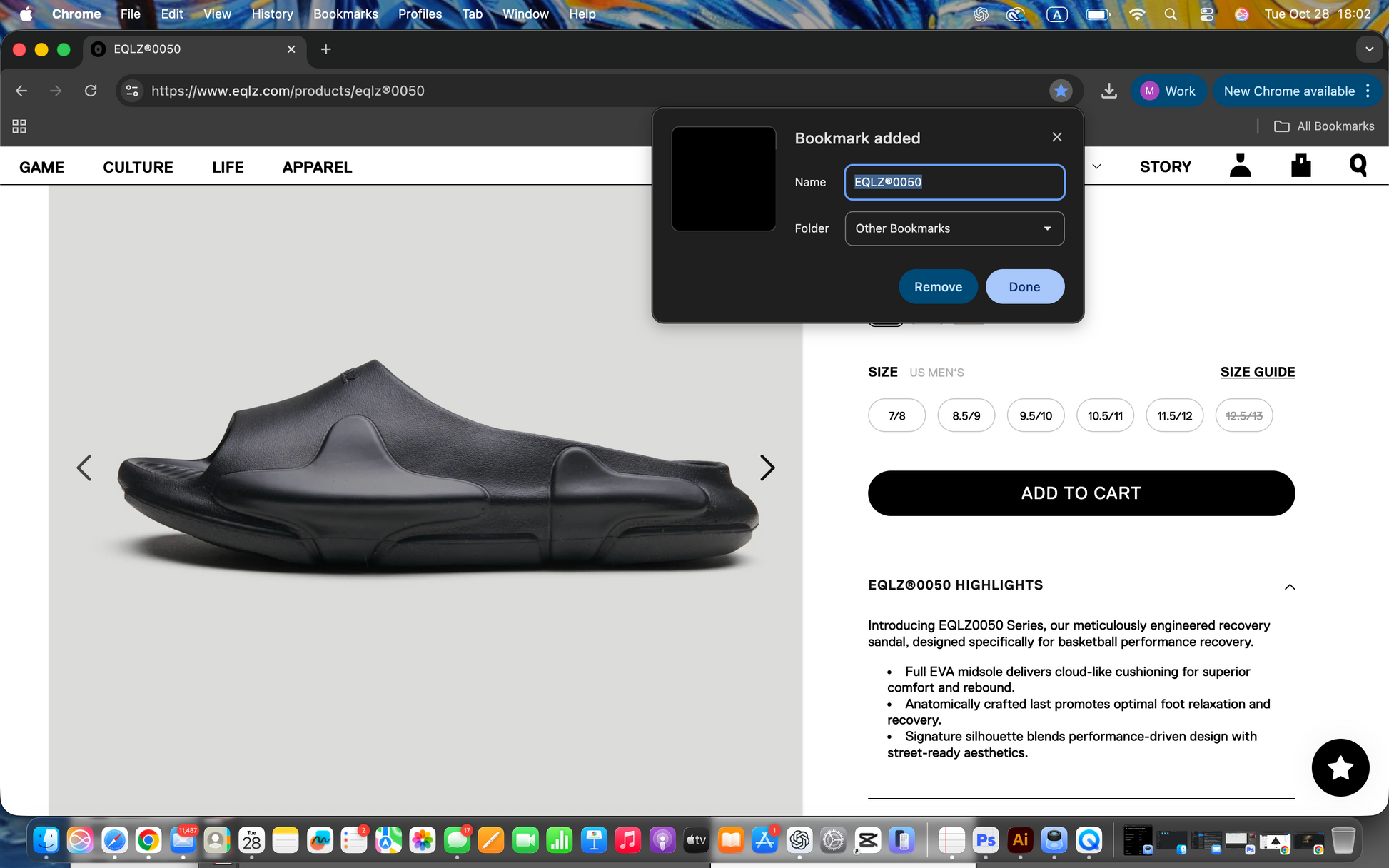Open the apps grid in bookmarks bar
Image resolution: width=1389 pixels, height=868 pixels.
coord(19,126)
